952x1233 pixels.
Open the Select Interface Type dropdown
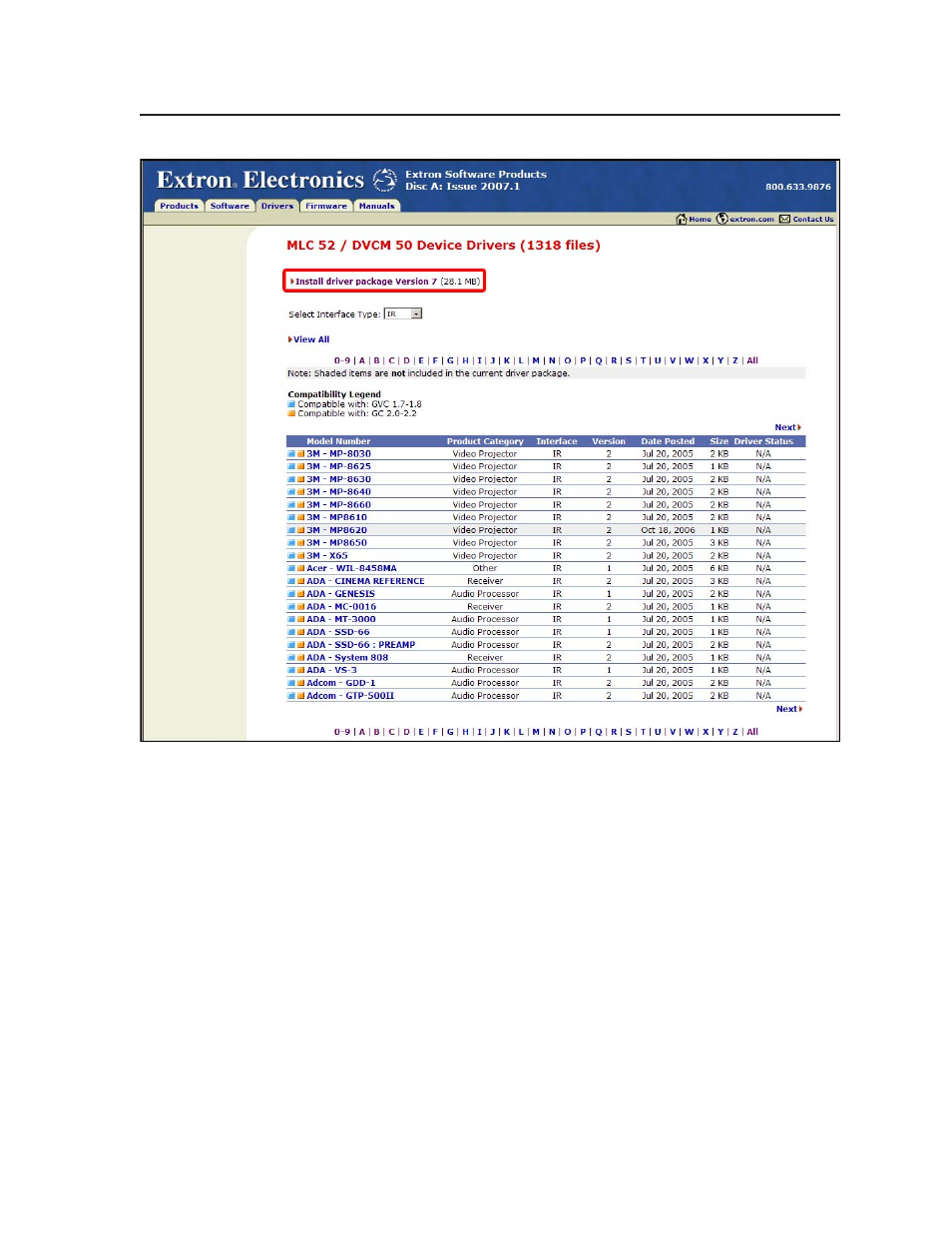(403, 313)
